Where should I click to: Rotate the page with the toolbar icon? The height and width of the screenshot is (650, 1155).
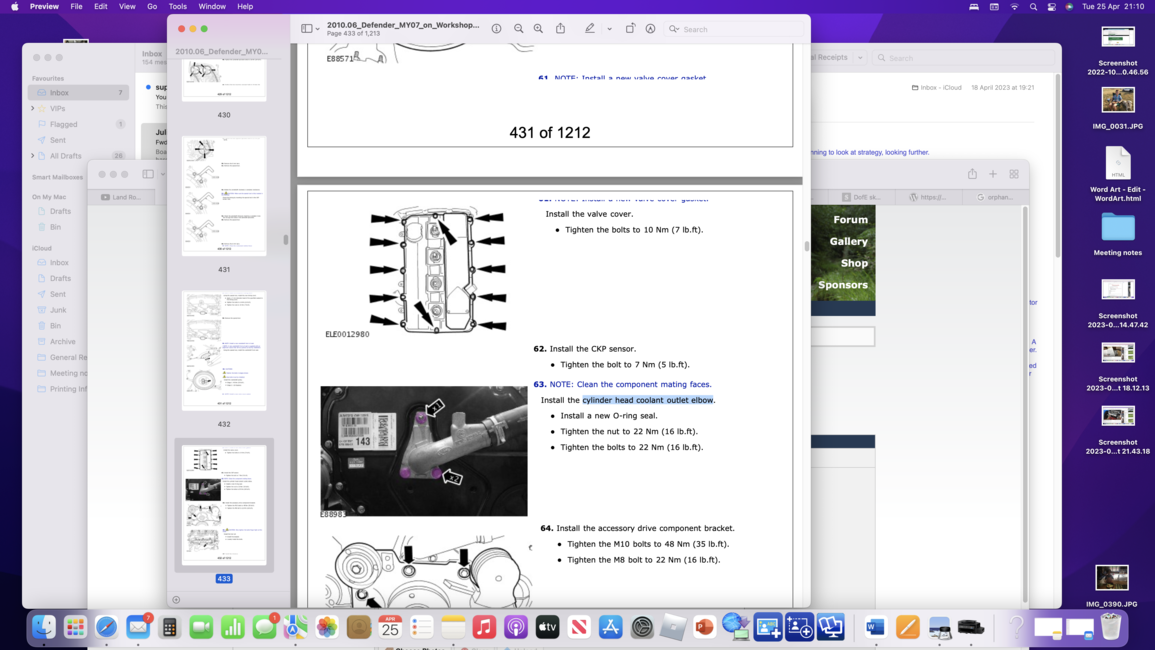(630, 28)
